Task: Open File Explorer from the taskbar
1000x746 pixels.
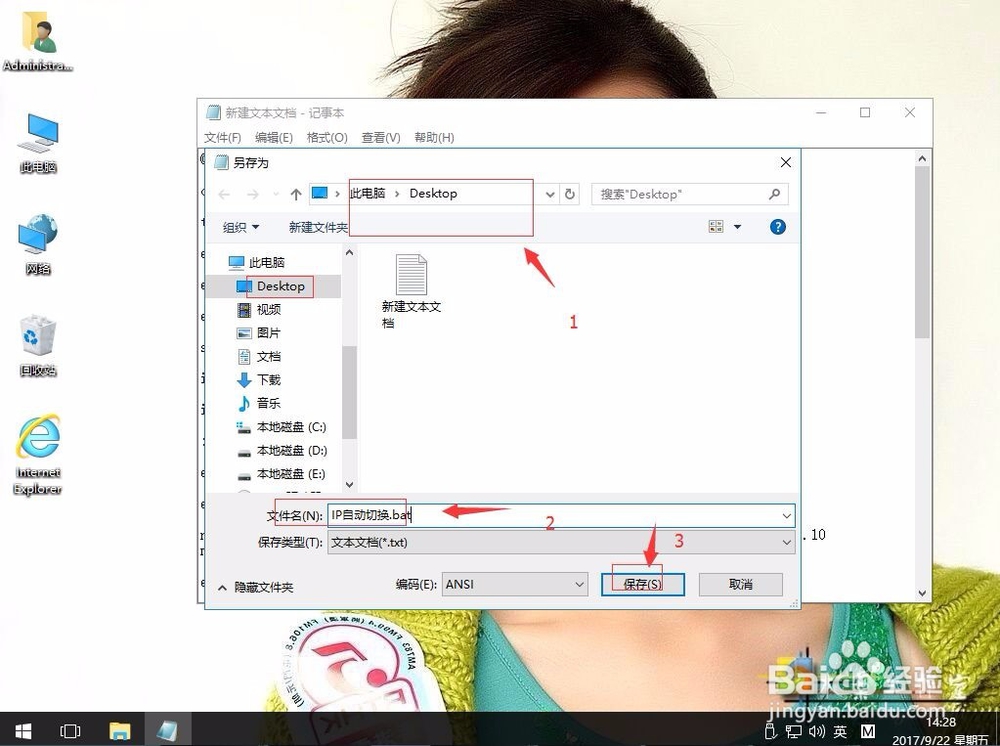Action: click(x=120, y=731)
